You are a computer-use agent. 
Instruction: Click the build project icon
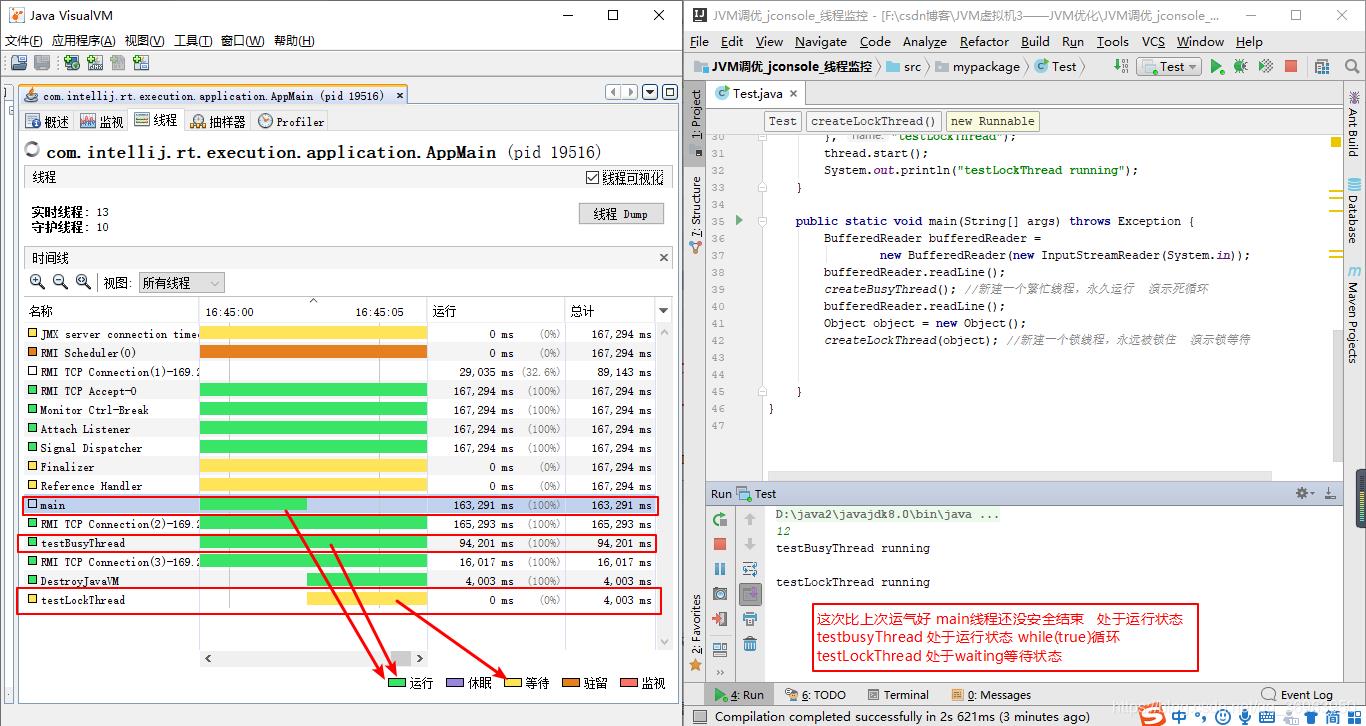click(1121, 67)
